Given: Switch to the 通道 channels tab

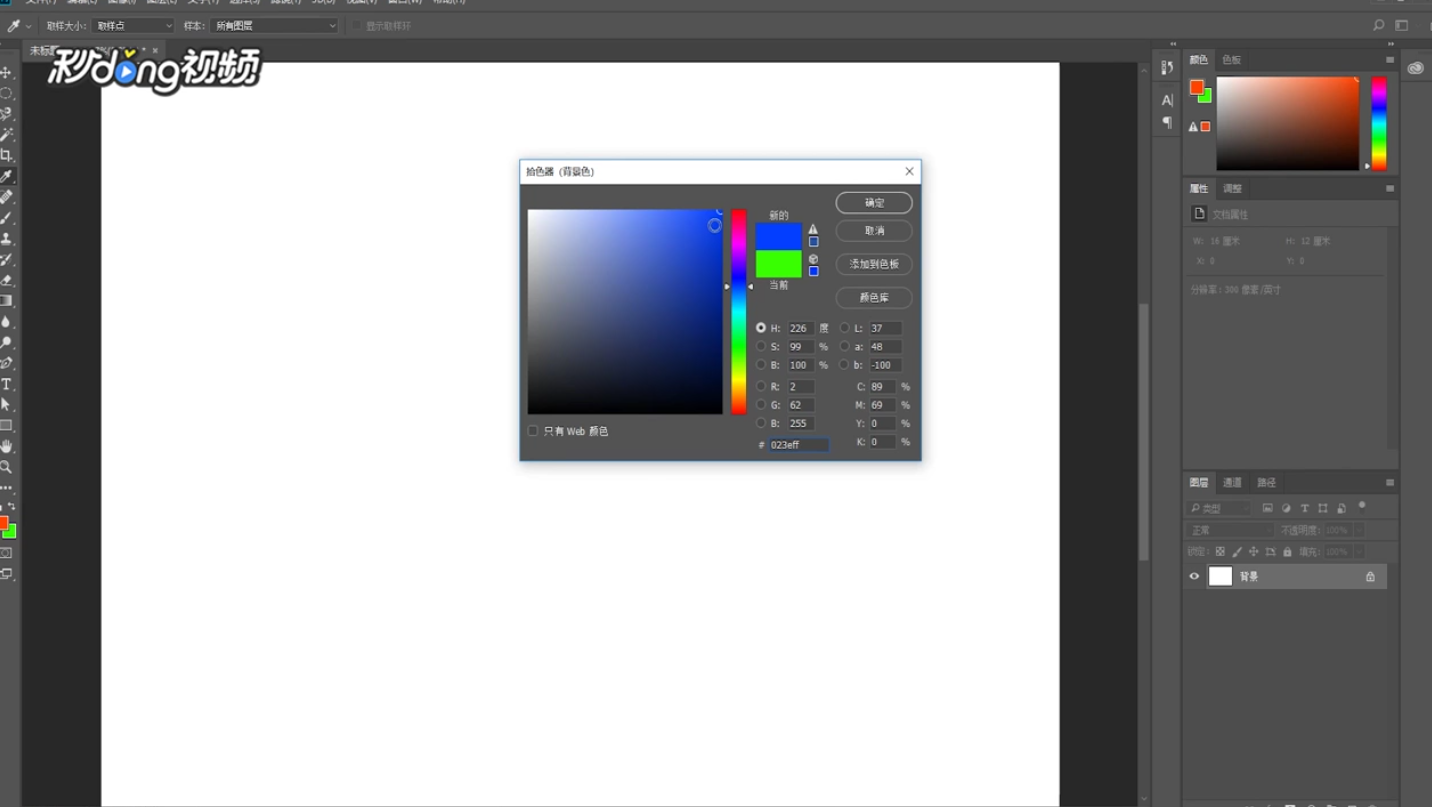Looking at the screenshot, I should 1232,482.
